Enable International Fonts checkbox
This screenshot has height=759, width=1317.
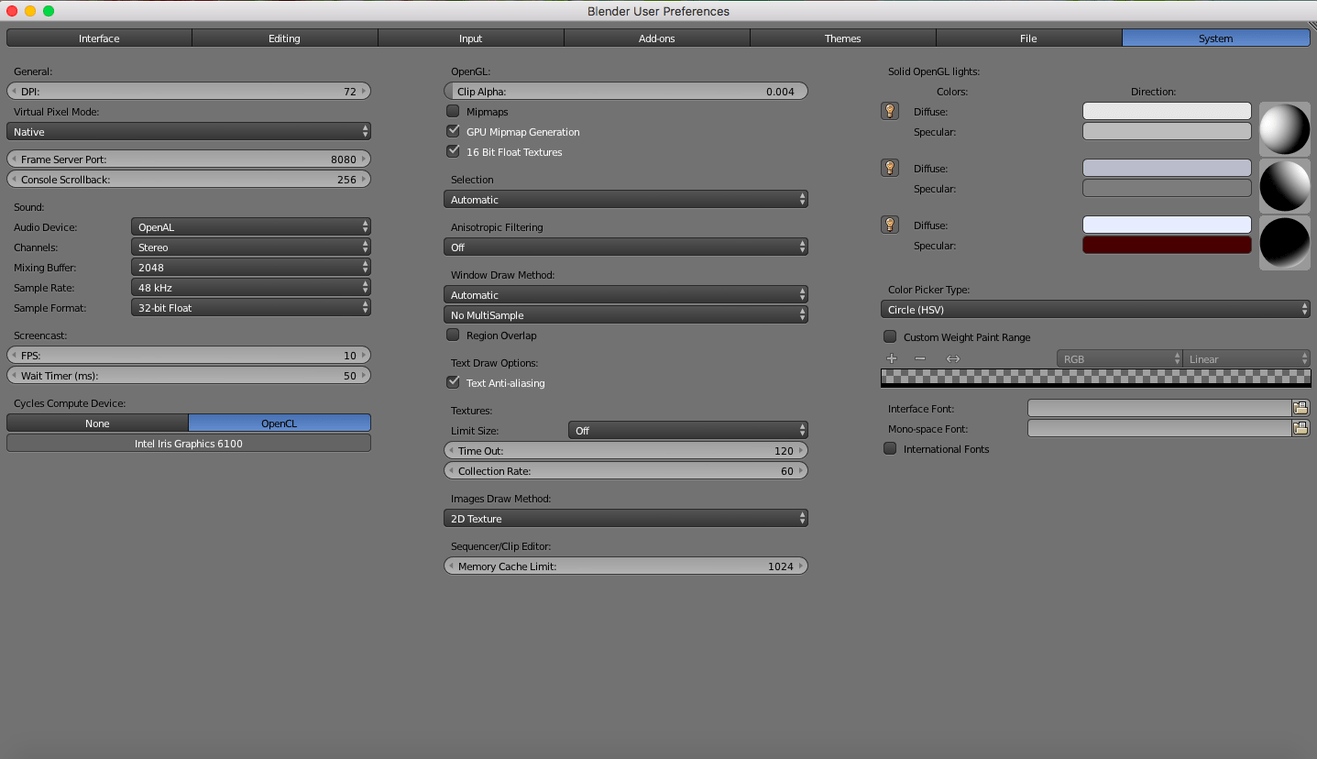(x=890, y=449)
